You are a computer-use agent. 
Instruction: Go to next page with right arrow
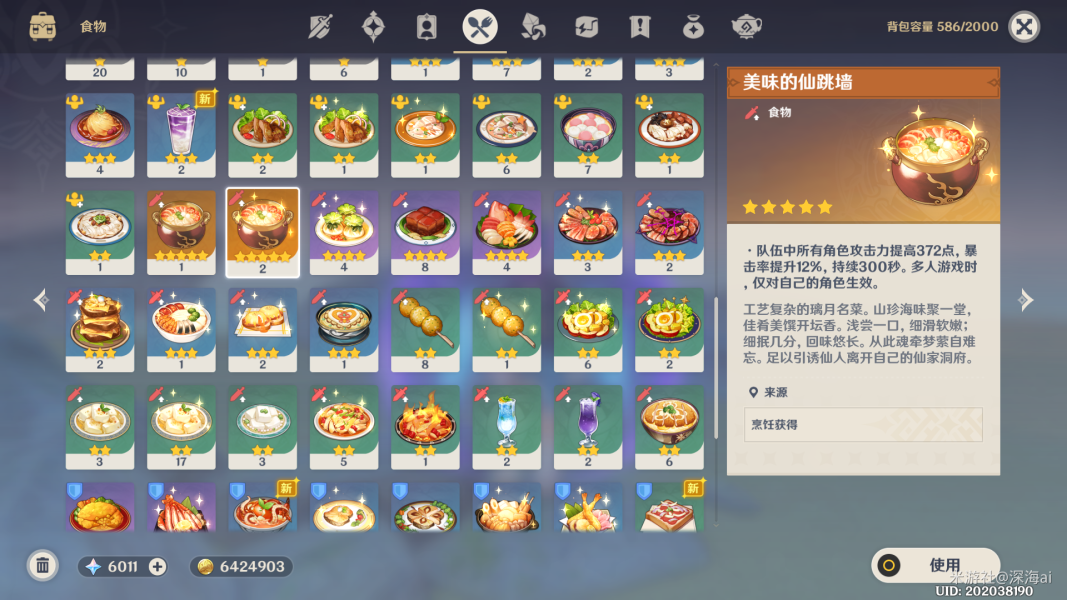1025,299
